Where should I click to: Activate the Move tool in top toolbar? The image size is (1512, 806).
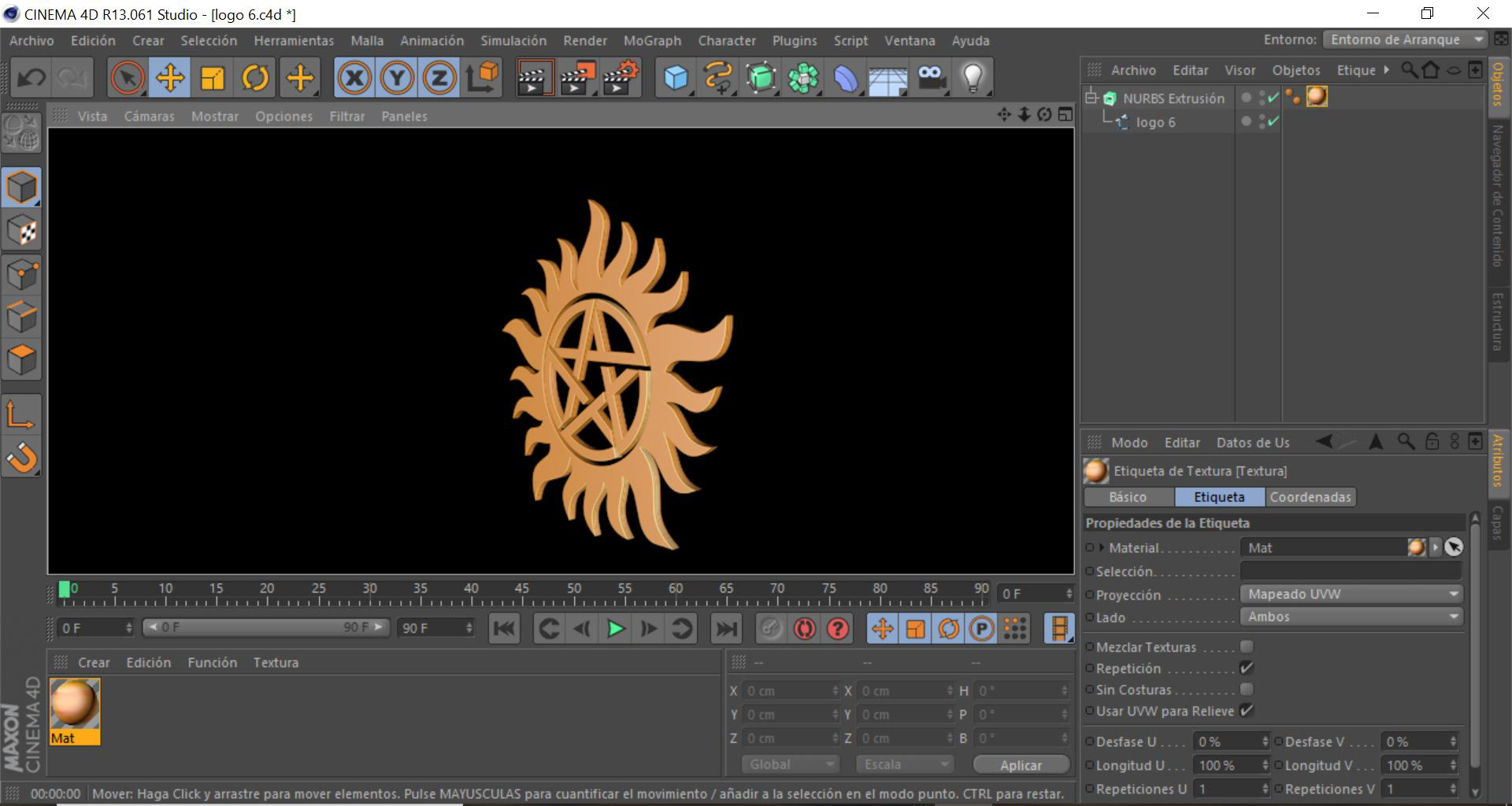pos(170,77)
